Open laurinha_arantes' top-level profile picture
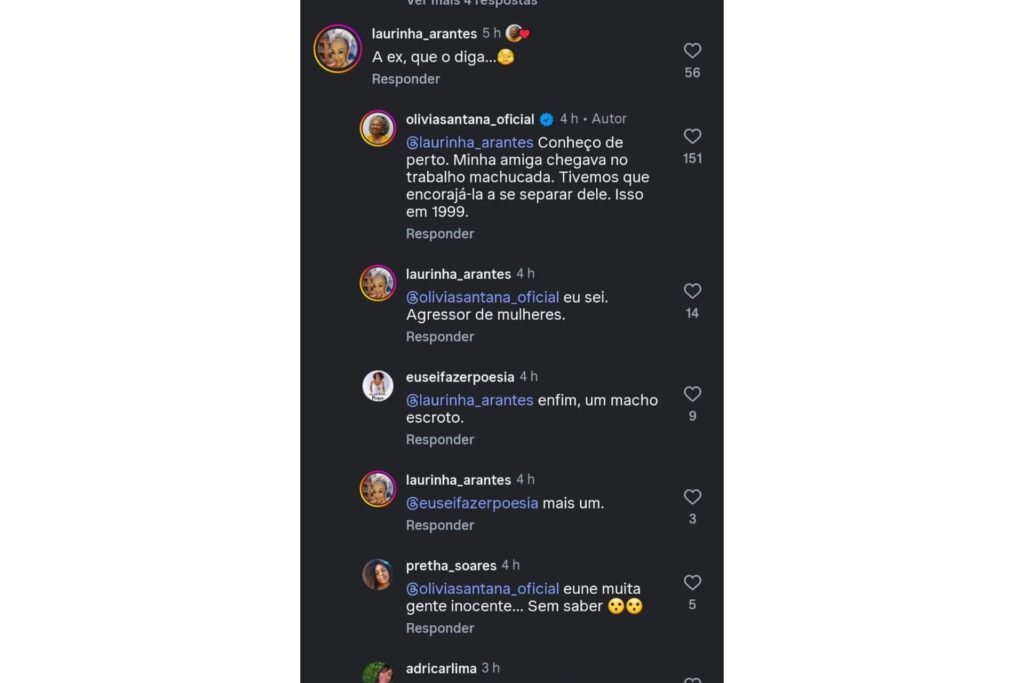This screenshot has width=1024, height=683. (338, 49)
